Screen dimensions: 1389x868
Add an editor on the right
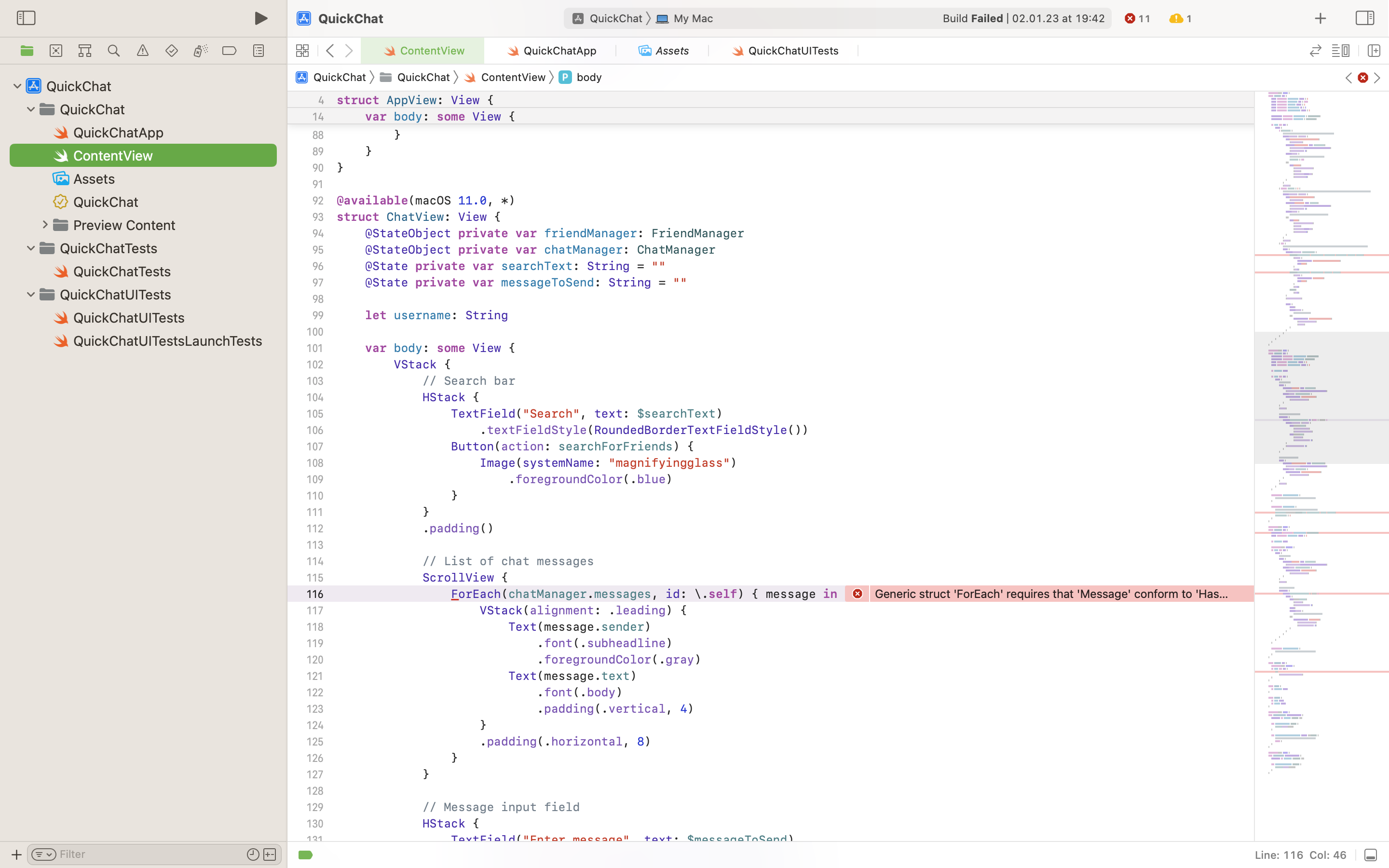tap(1374, 51)
